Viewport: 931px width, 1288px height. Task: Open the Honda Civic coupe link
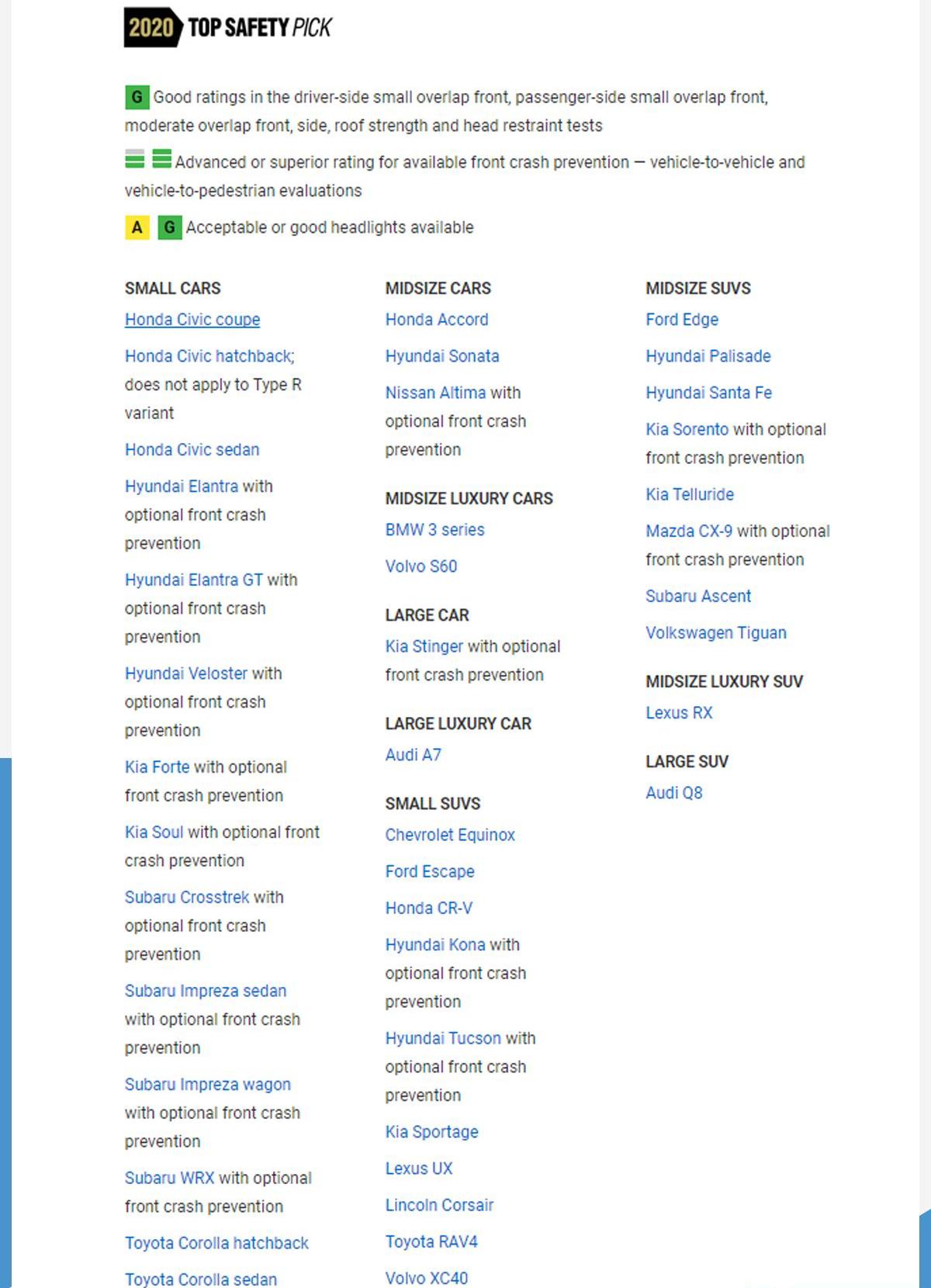coord(192,320)
